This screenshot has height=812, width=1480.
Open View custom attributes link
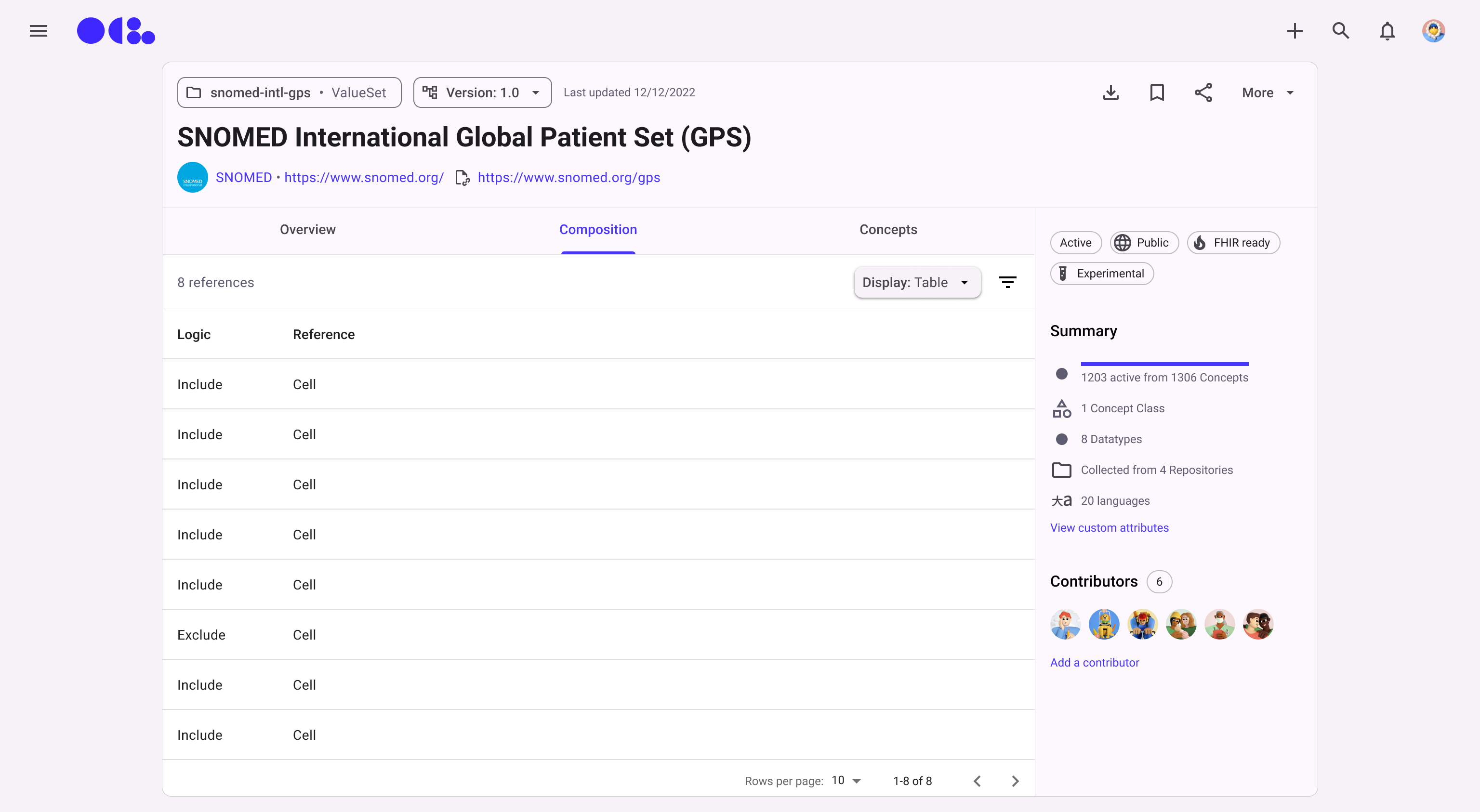(1109, 528)
